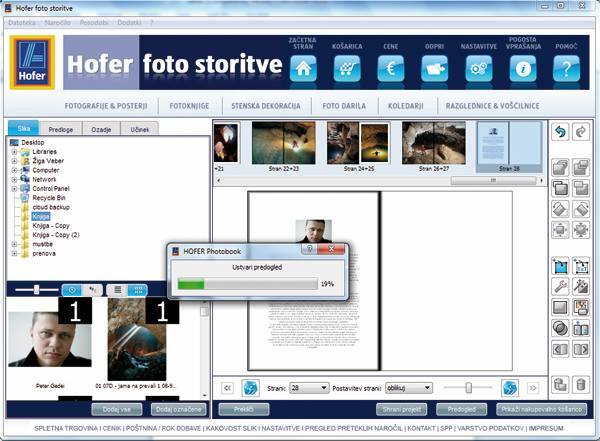
Task: Adjust the thumbnail size slider
Action: pyautogui.click(x=36, y=289)
